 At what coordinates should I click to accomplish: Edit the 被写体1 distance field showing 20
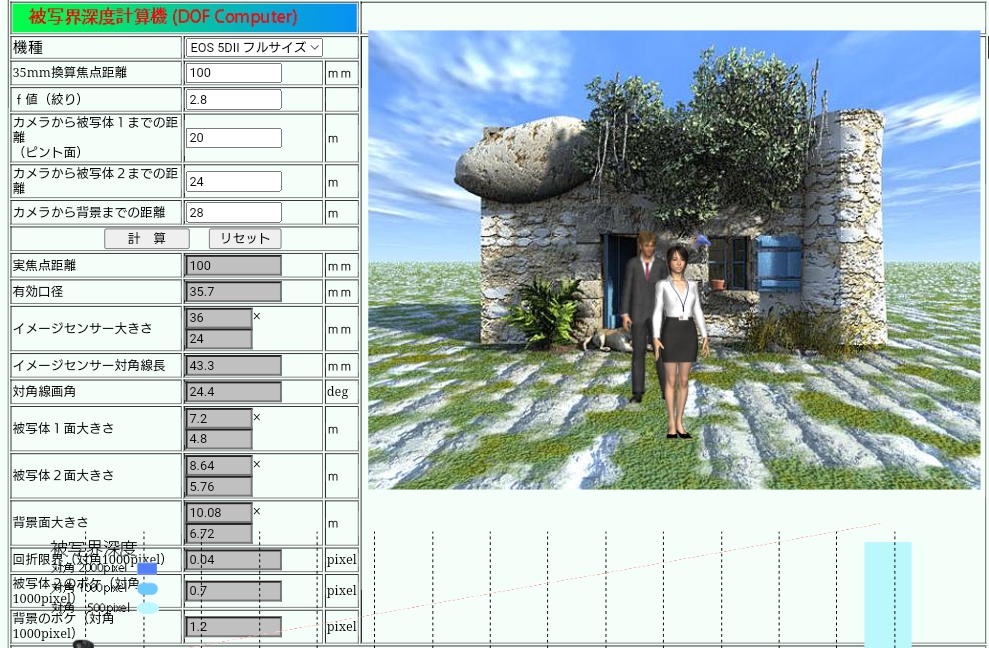233,138
